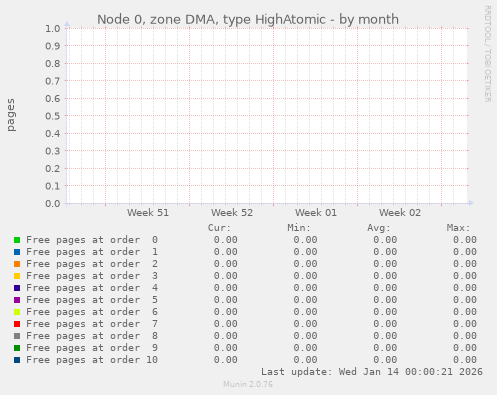Select 'Free pages at order 7' label
The image size is (497, 395).
click(92, 324)
